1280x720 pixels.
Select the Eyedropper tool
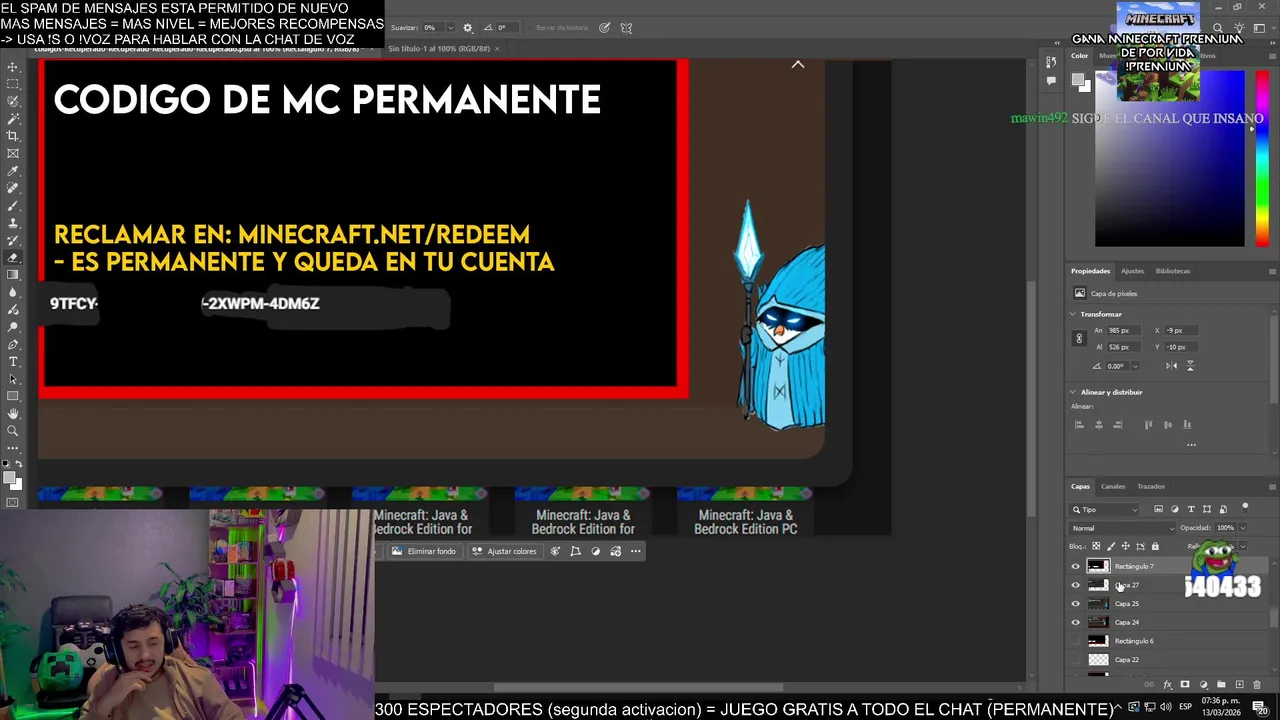pos(13,171)
